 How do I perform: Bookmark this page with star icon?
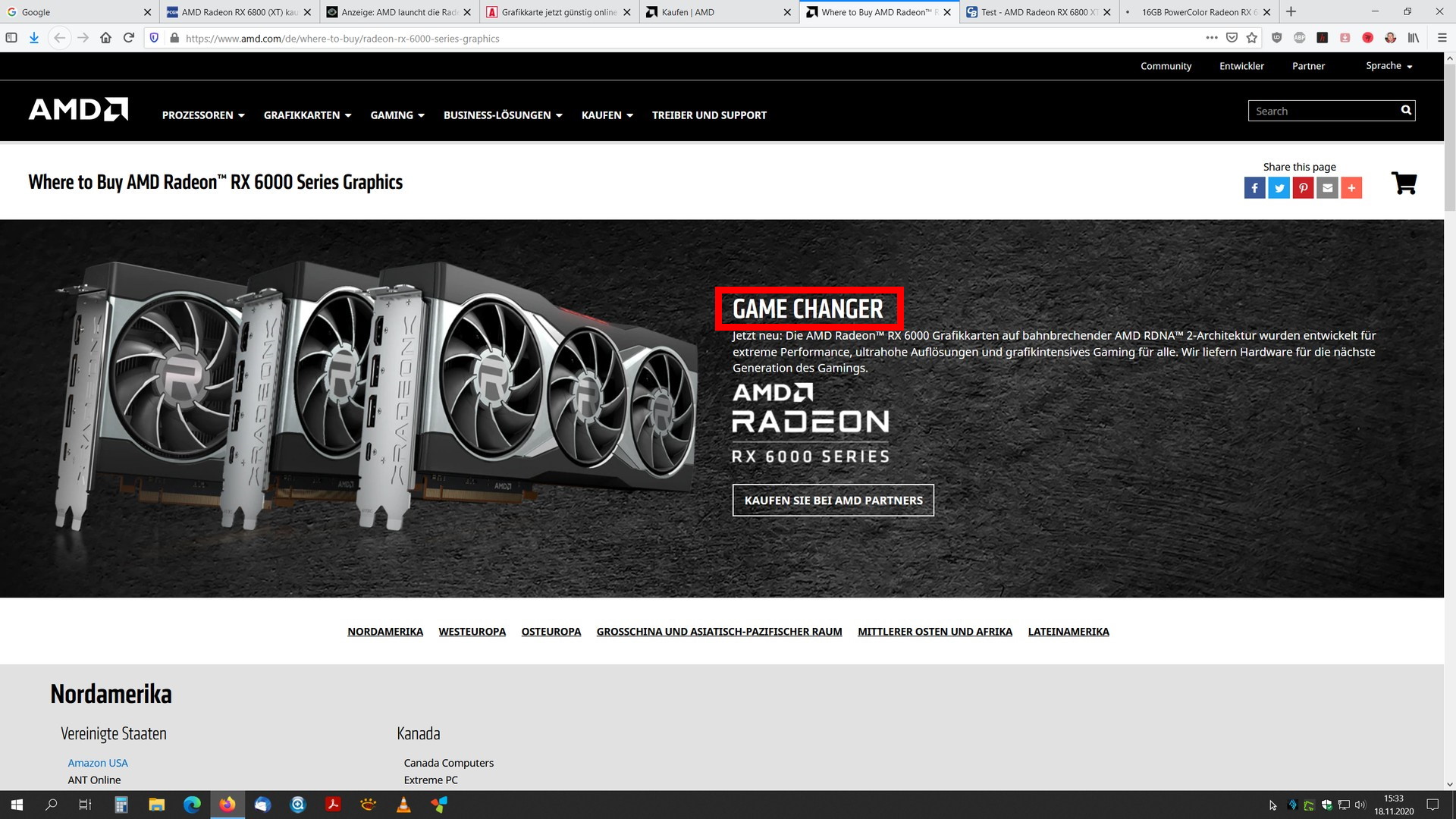pos(1252,38)
